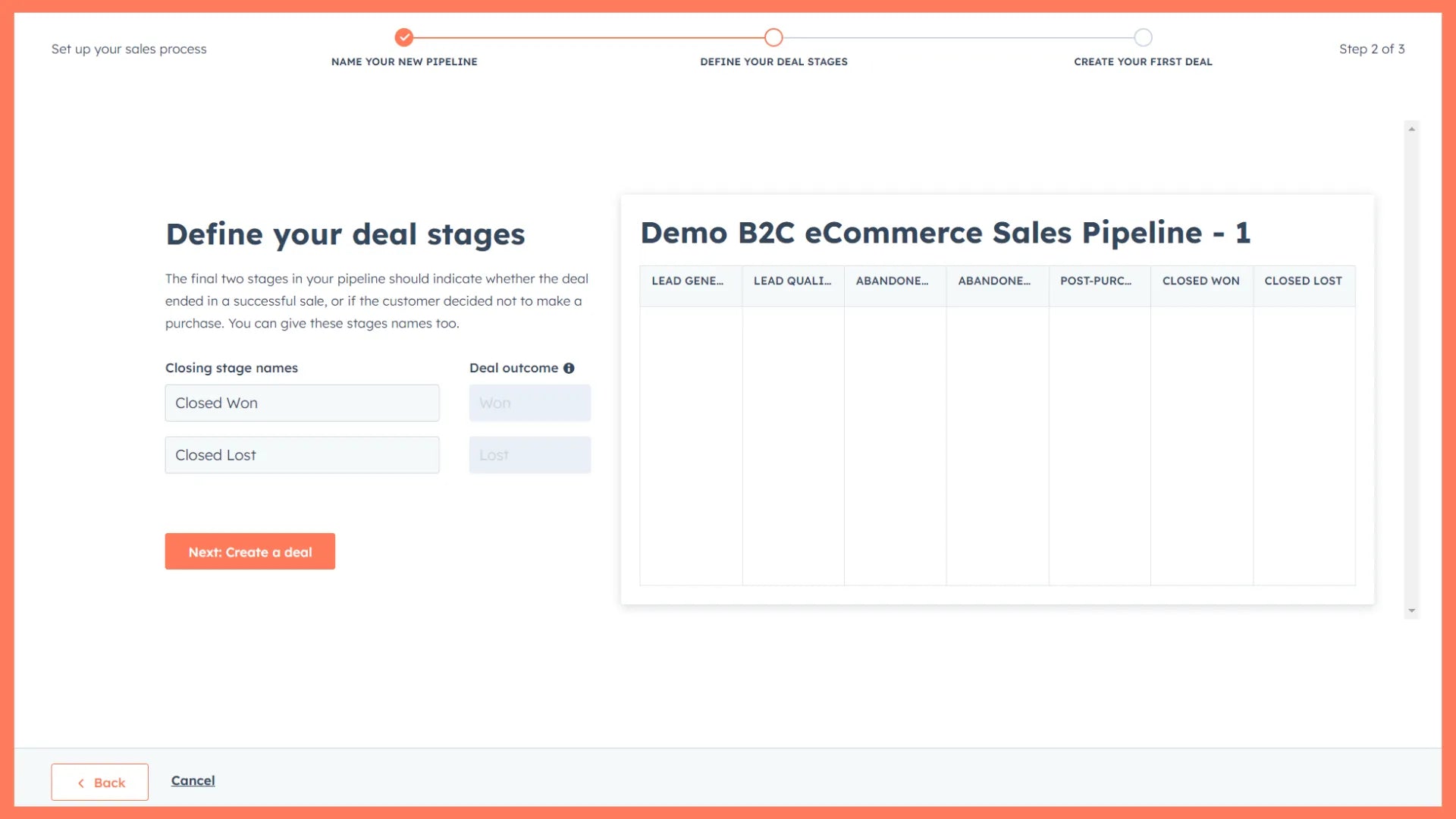Click the scrollbar down arrow

[x=1410, y=610]
